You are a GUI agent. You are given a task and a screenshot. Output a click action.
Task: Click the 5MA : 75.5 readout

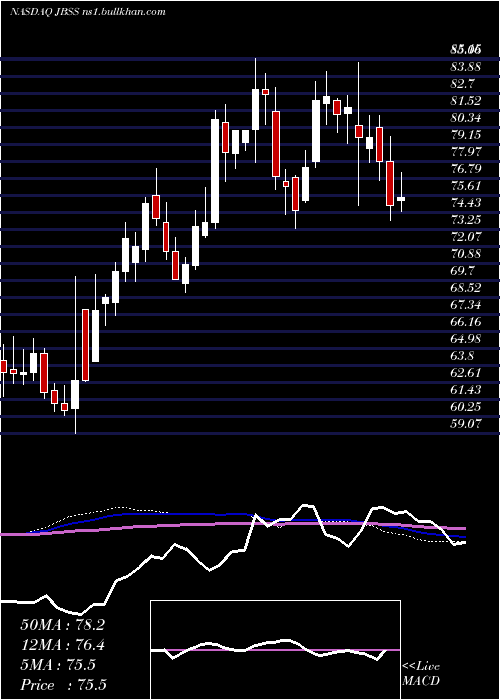[x=58, y=665]
